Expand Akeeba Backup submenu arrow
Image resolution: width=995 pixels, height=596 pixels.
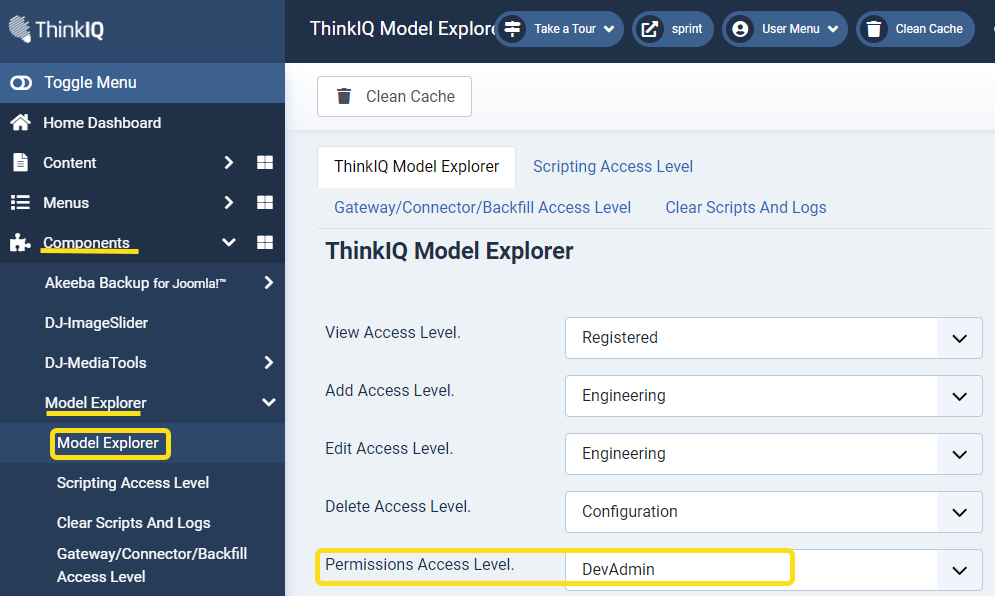(x=268, y=282)
